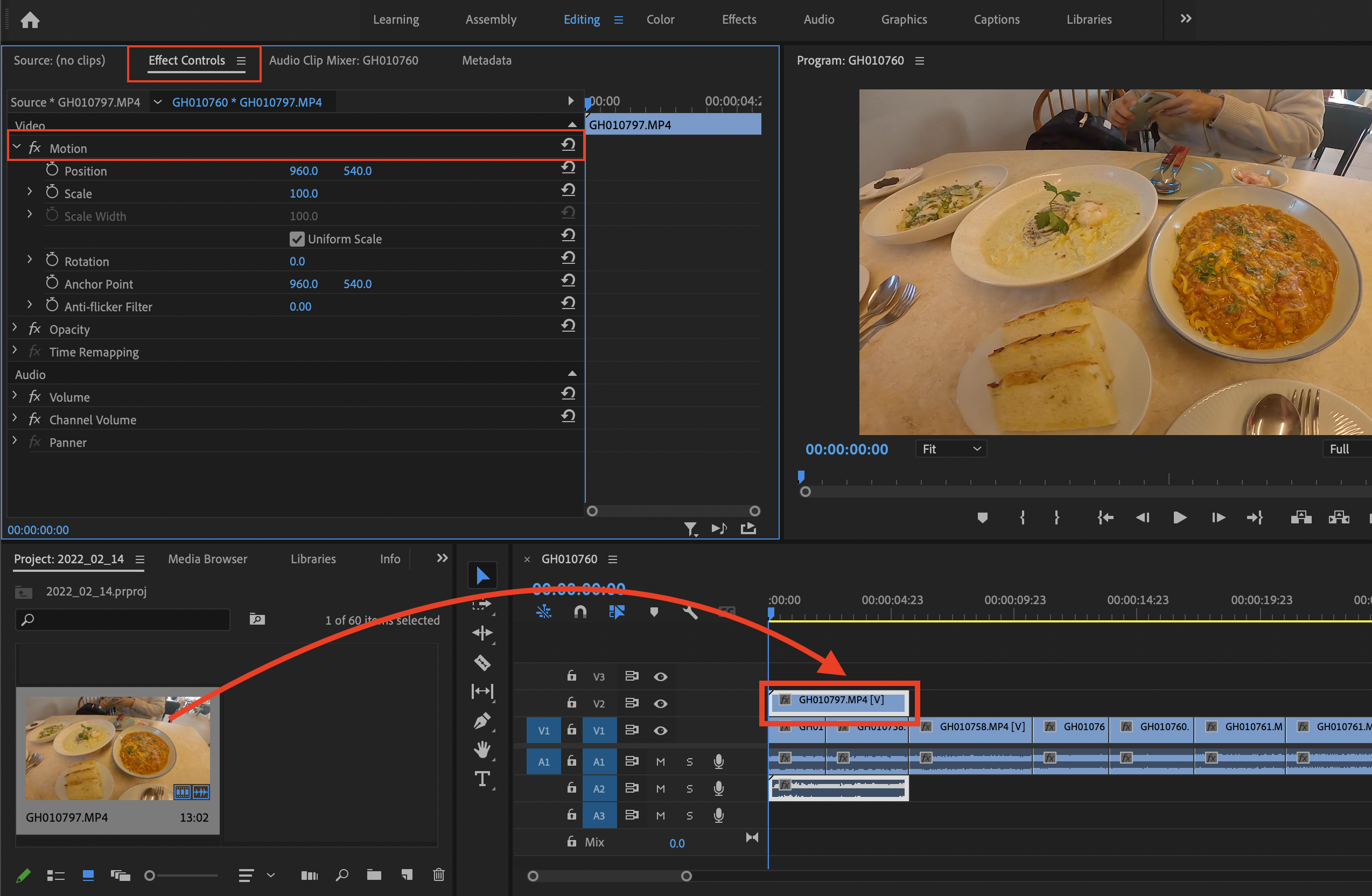Toggle Snap in Timeline

click(x=580, y=612)
